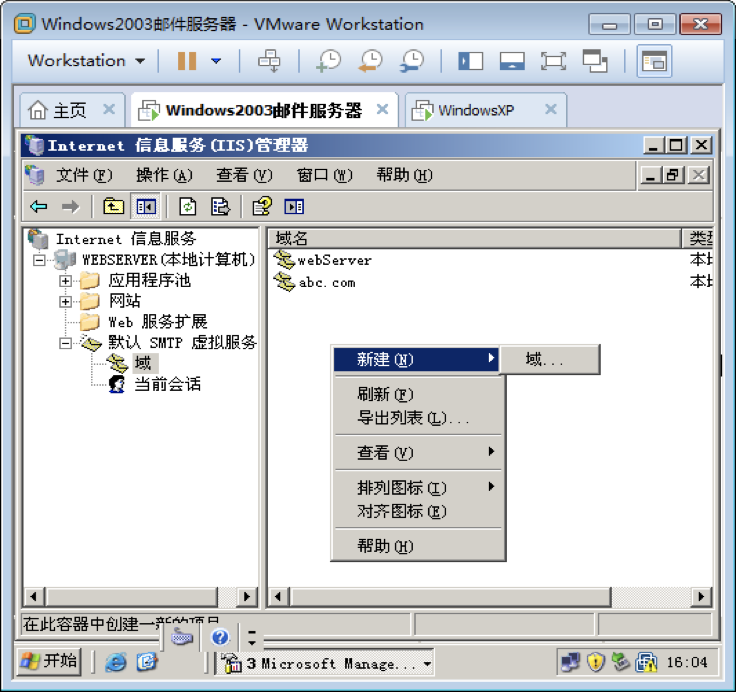This screenshot has width=736, height=692.
Task: Close the Windows2003邮件服务器 tab
Action: [383, 109]
